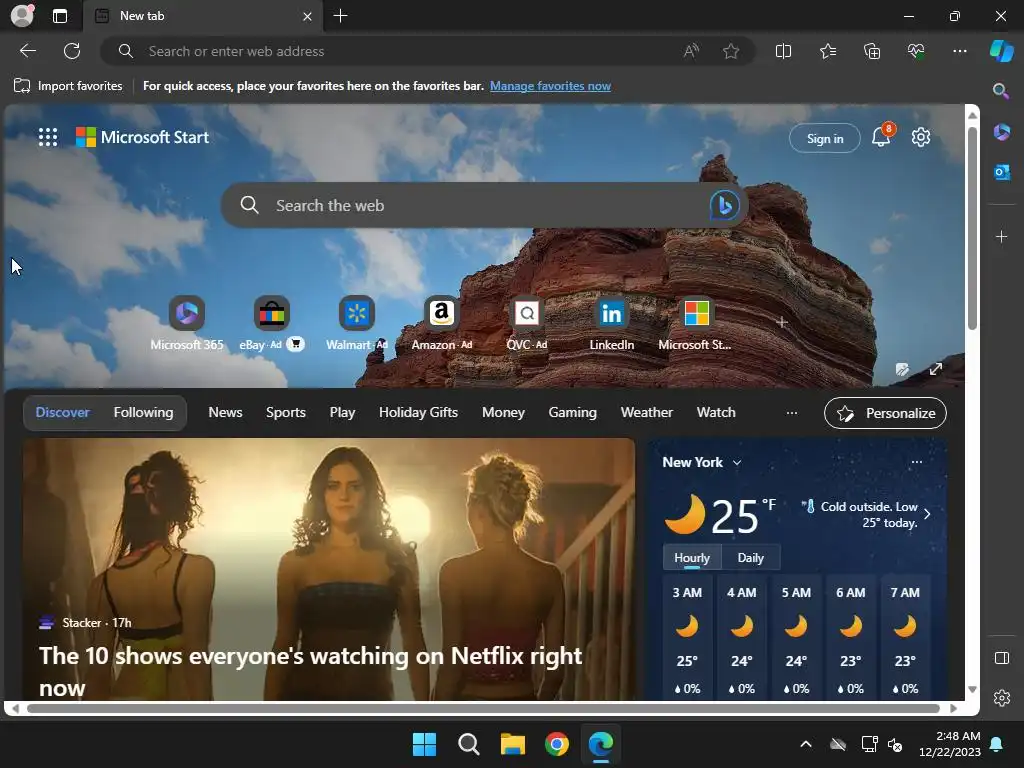Open the Gaming category
Image resolution: width=1024 pixels, height=768 pixels.
coord(572,412)
